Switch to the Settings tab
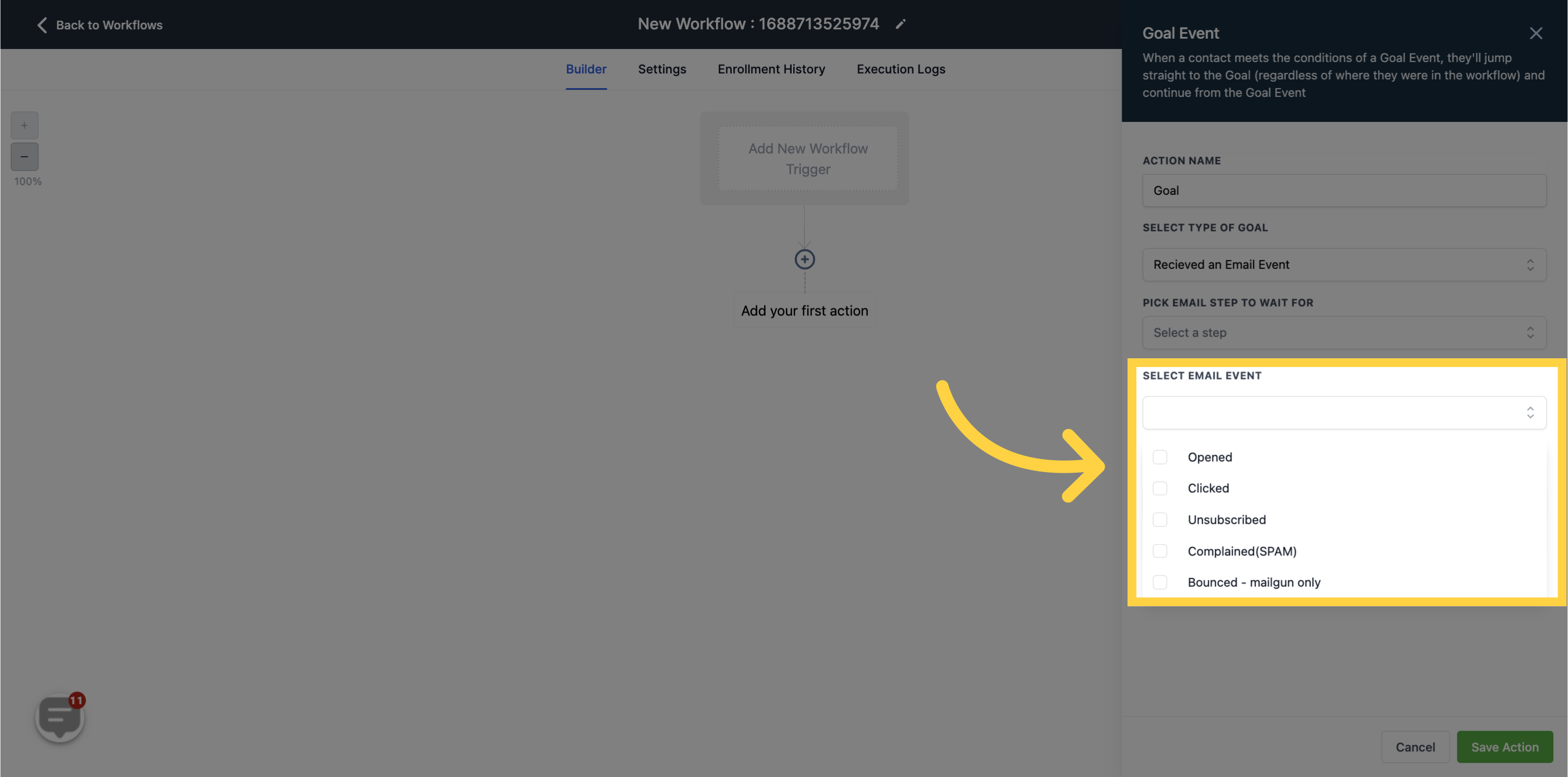 pos(661,69)
